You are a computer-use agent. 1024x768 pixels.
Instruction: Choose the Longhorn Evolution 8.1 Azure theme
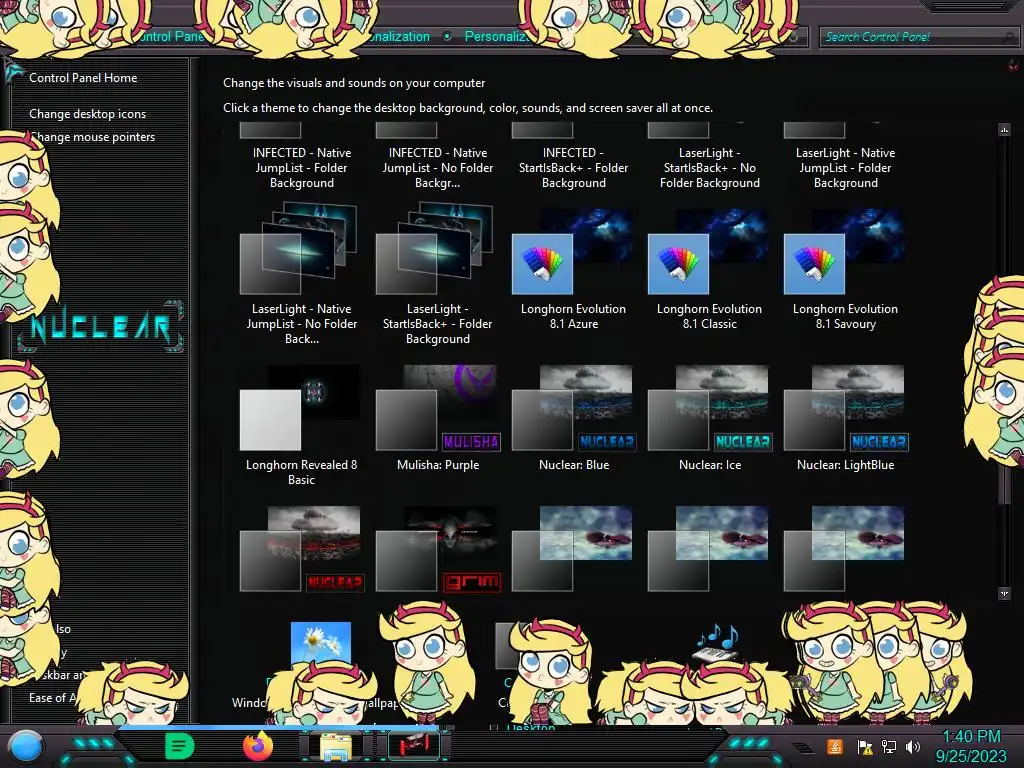click(x=573, y=268)
